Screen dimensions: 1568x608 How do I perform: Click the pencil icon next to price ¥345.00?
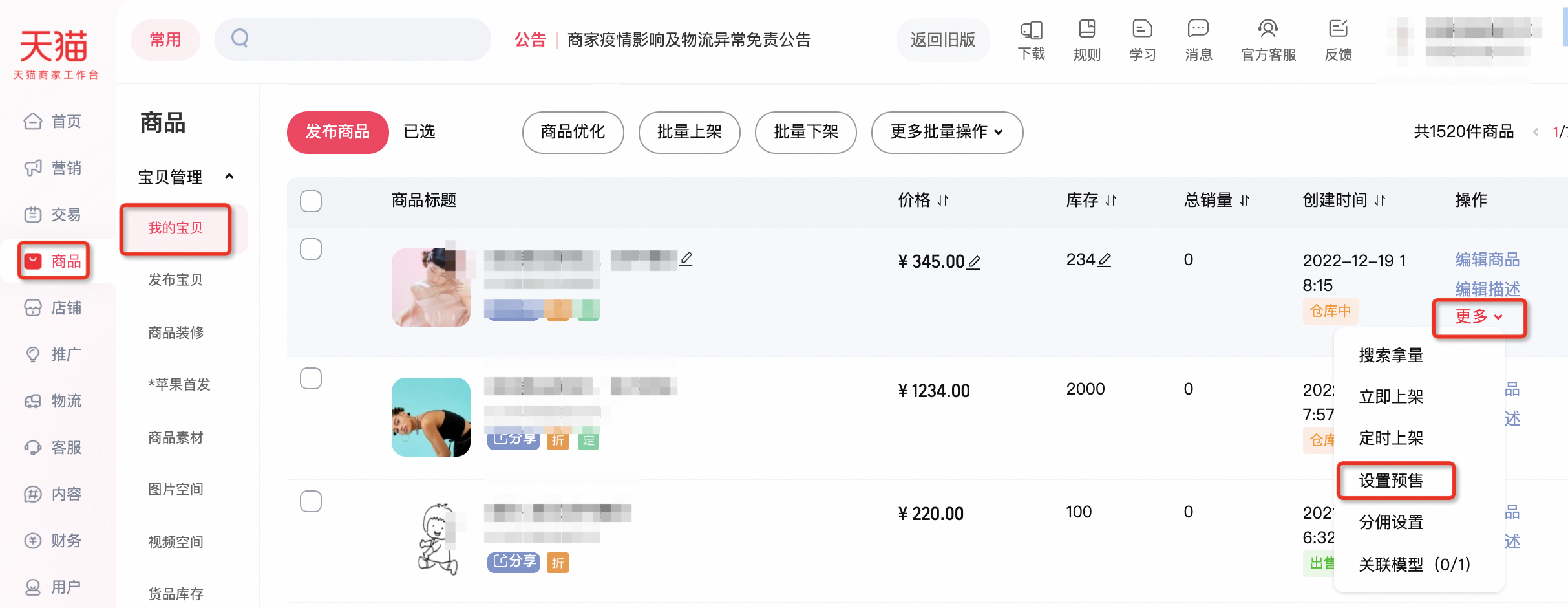pos(974,262)
